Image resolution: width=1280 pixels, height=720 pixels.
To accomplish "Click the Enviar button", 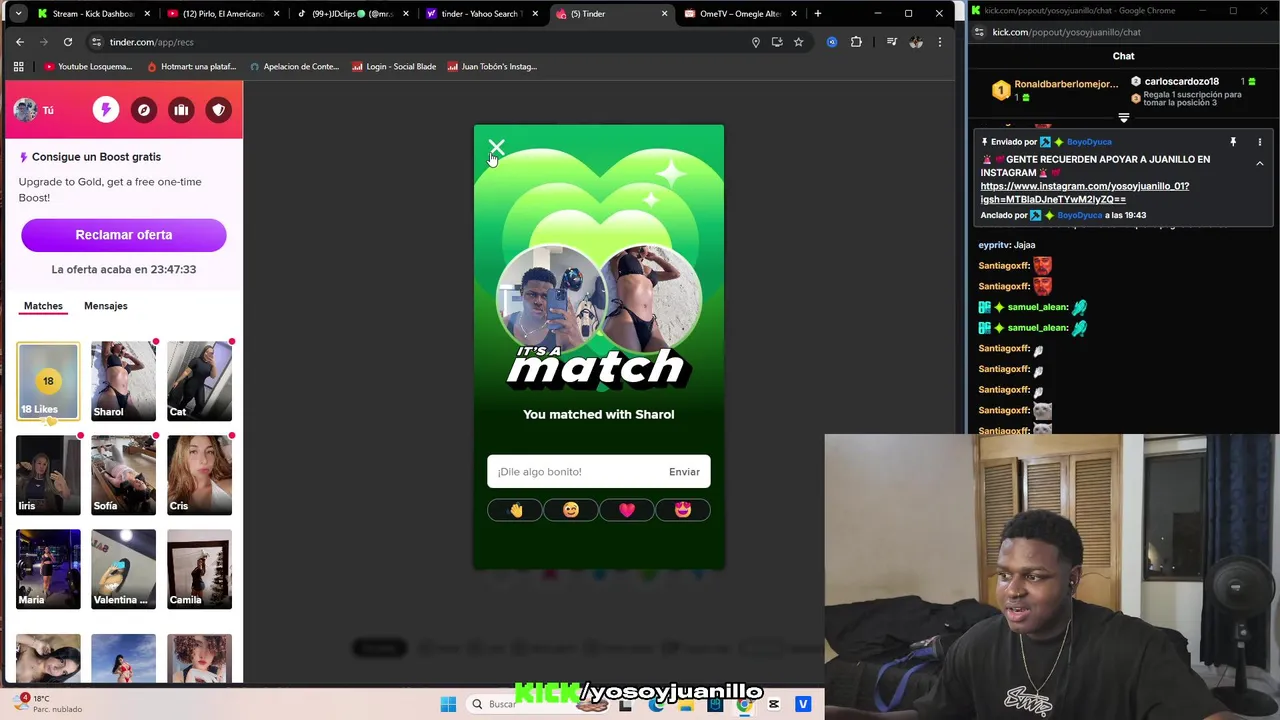I will 684,472.
